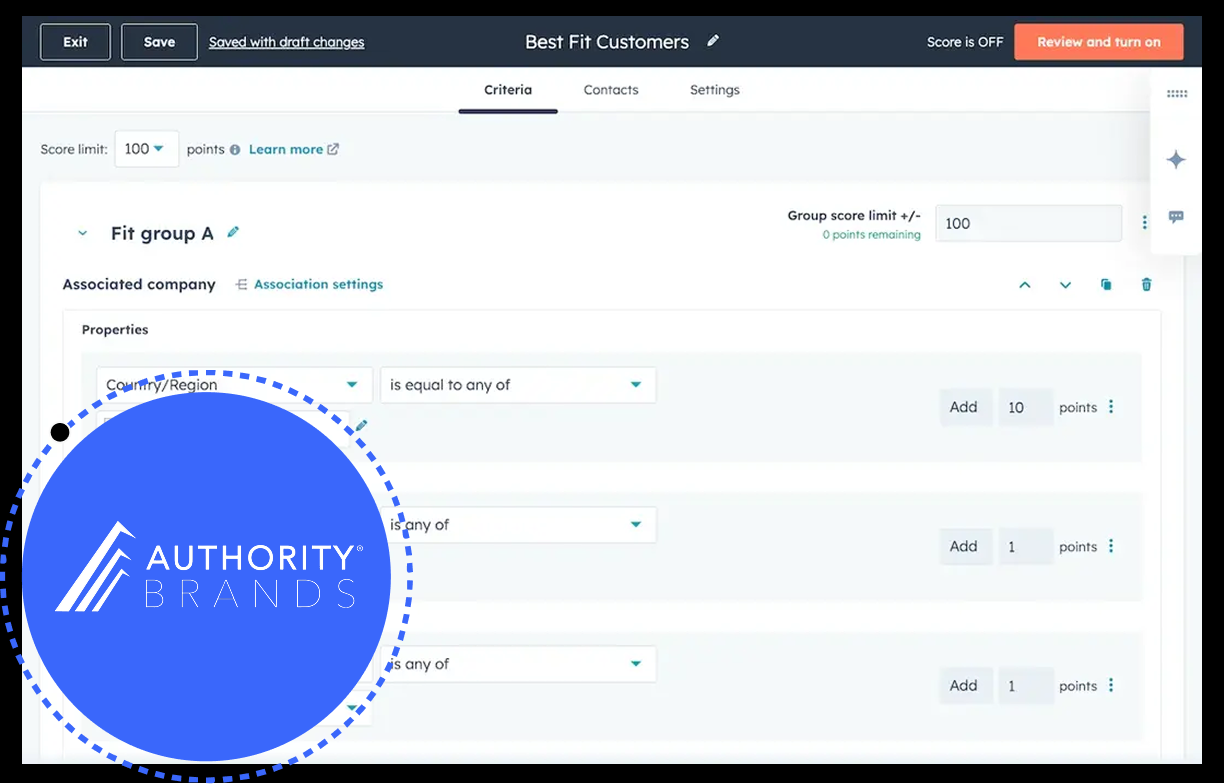Click Add button in Country/Region row
This screenshot has height=784, width=1224.
964,407
